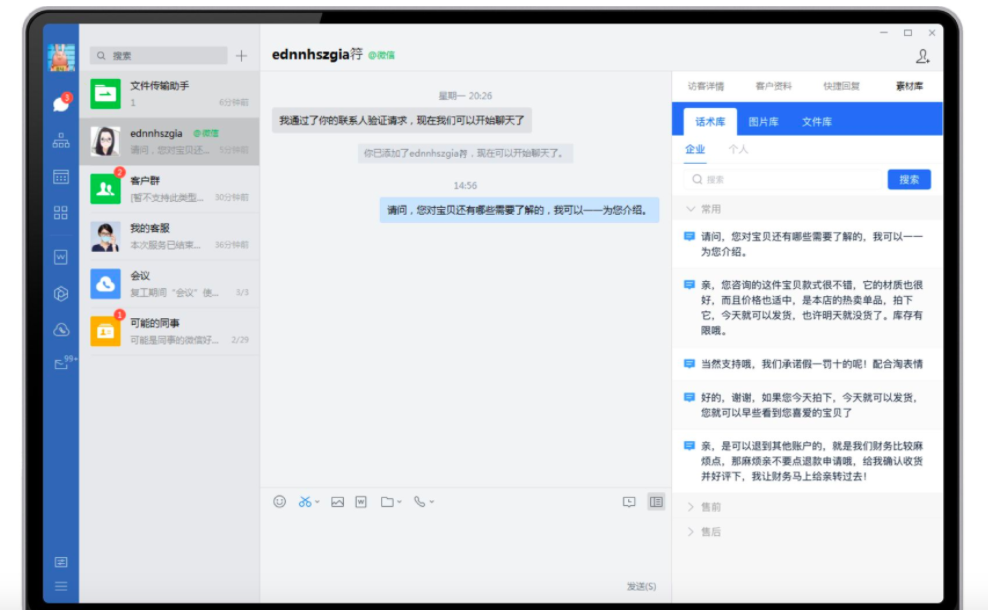Open the cloud drive icon in left sidebar
This screenshot has width=988, height=610.
pos(61,330)
